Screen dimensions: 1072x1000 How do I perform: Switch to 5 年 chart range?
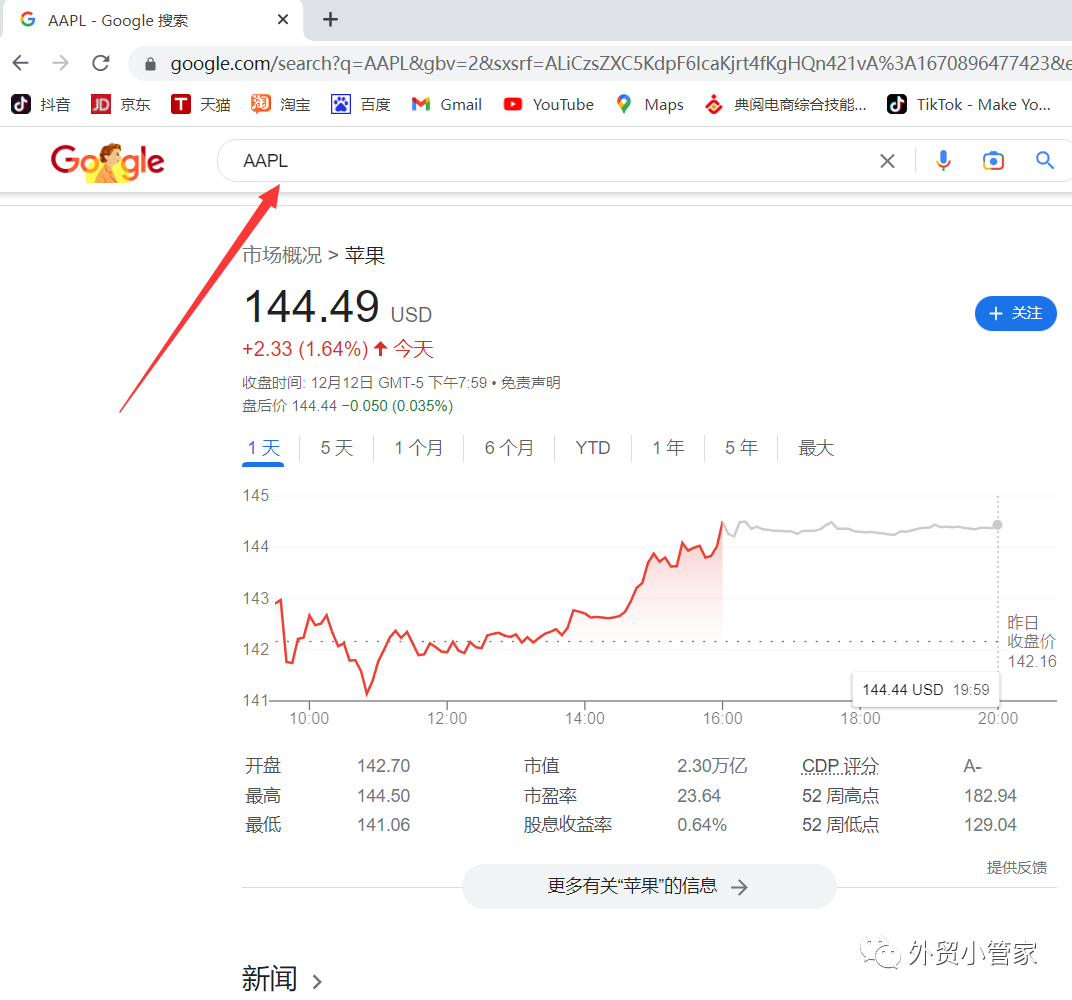point(741,448)
